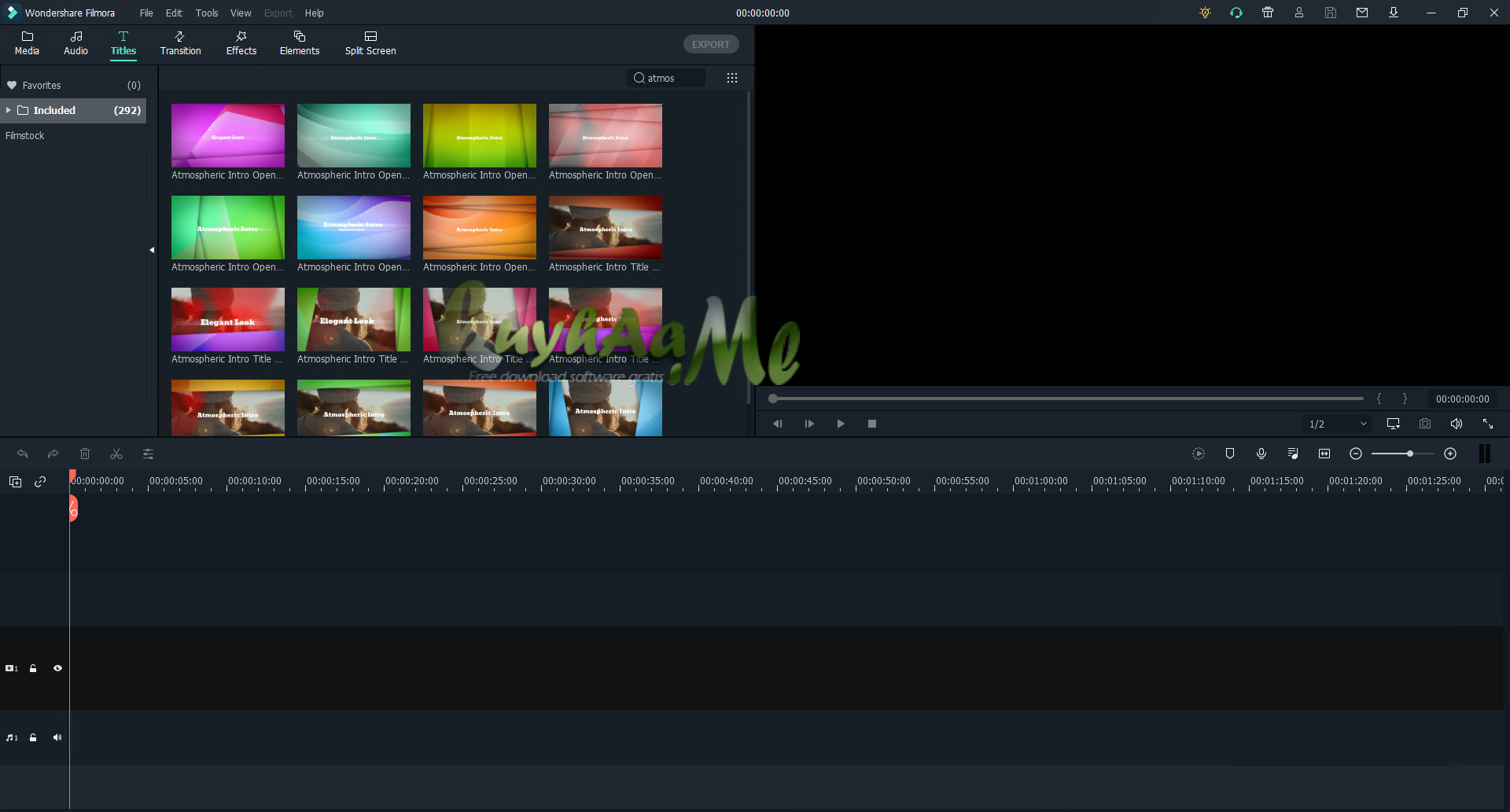The width and height of the screenshot is (1510, 812).
Task: Click the render preview icon
Action: pos(1199,454)
